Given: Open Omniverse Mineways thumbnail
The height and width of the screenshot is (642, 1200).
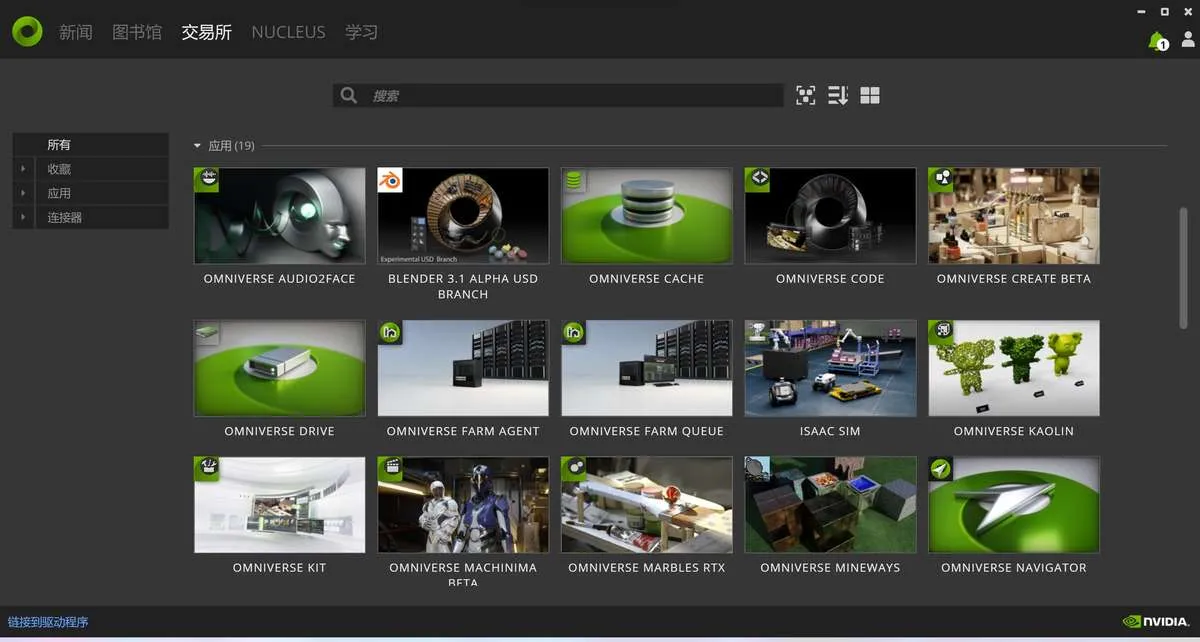Looking at the screenshot, I should tap(830, 505).
